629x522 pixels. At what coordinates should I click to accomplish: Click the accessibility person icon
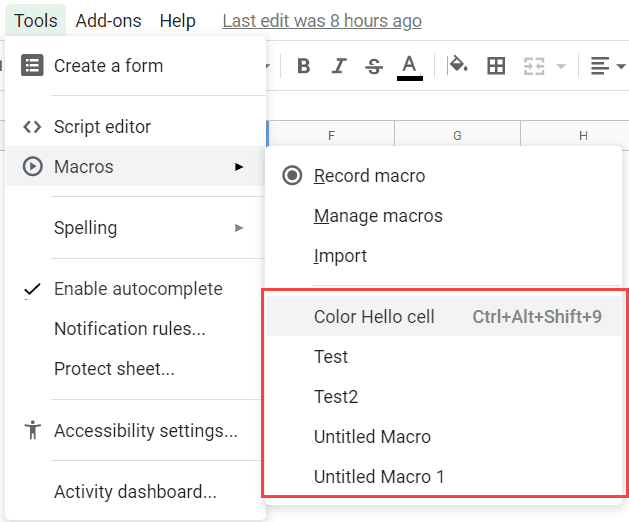coord(32,430)
